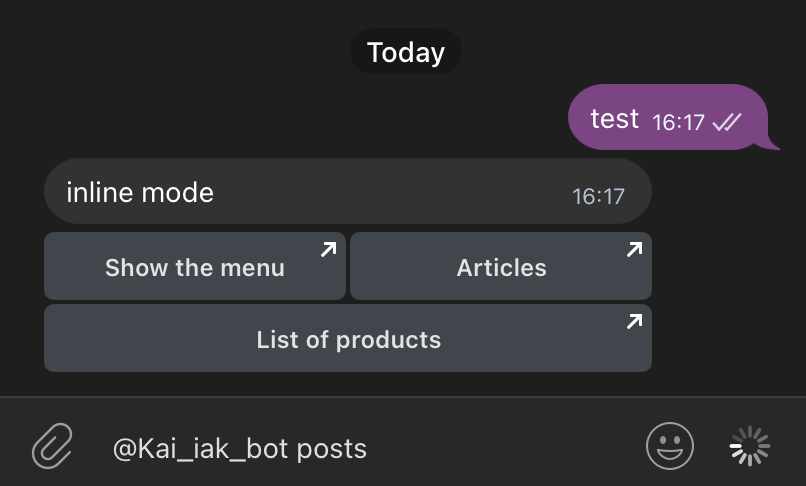Open the emoji picker smiley icon
806x486 pixels.
669,446
